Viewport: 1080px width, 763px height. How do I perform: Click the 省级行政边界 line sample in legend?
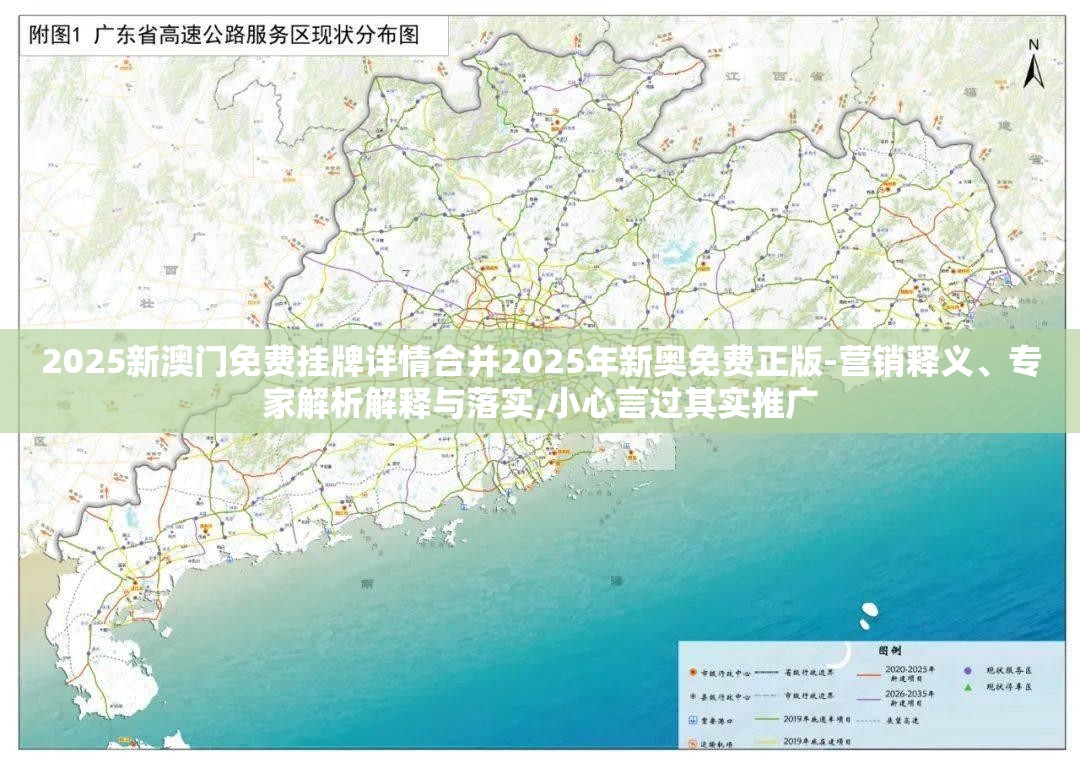(767, 672)
